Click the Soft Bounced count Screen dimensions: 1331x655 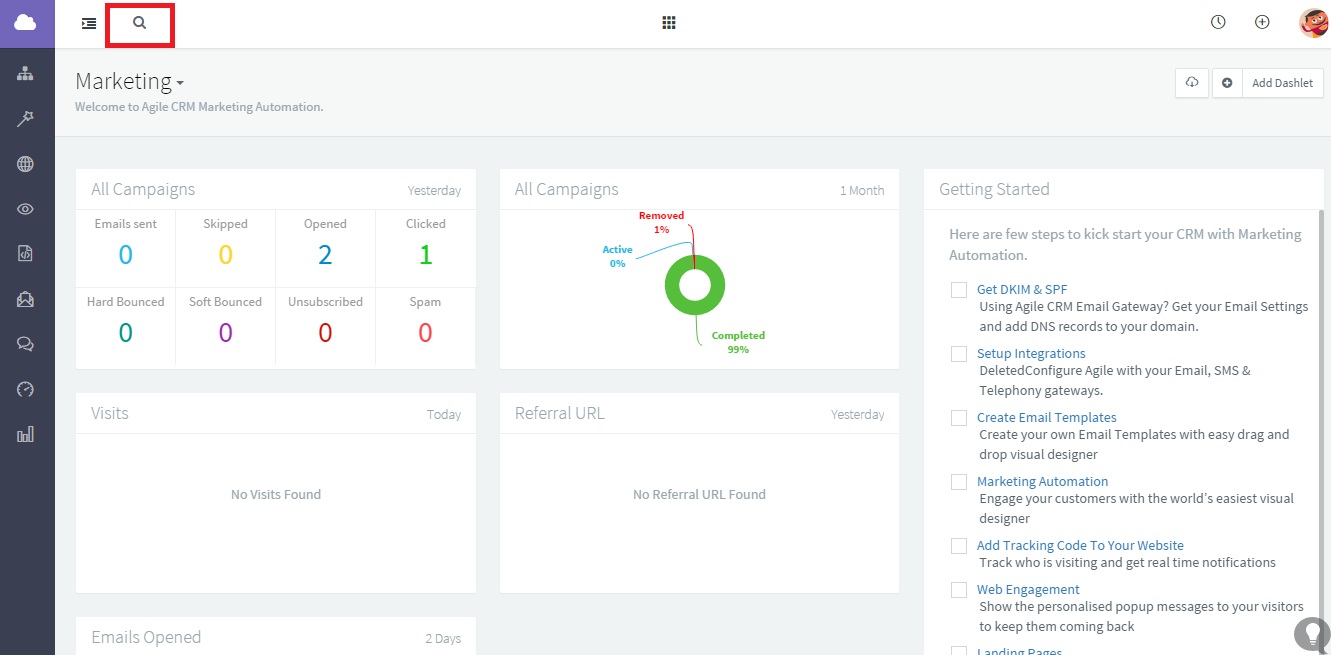[225, 333]
